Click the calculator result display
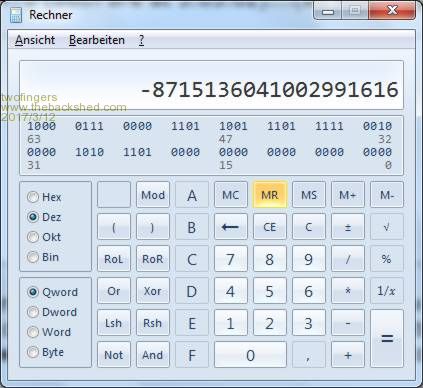Screen dimensions: 423x388 pyautogui.click(x=211, y=85)
